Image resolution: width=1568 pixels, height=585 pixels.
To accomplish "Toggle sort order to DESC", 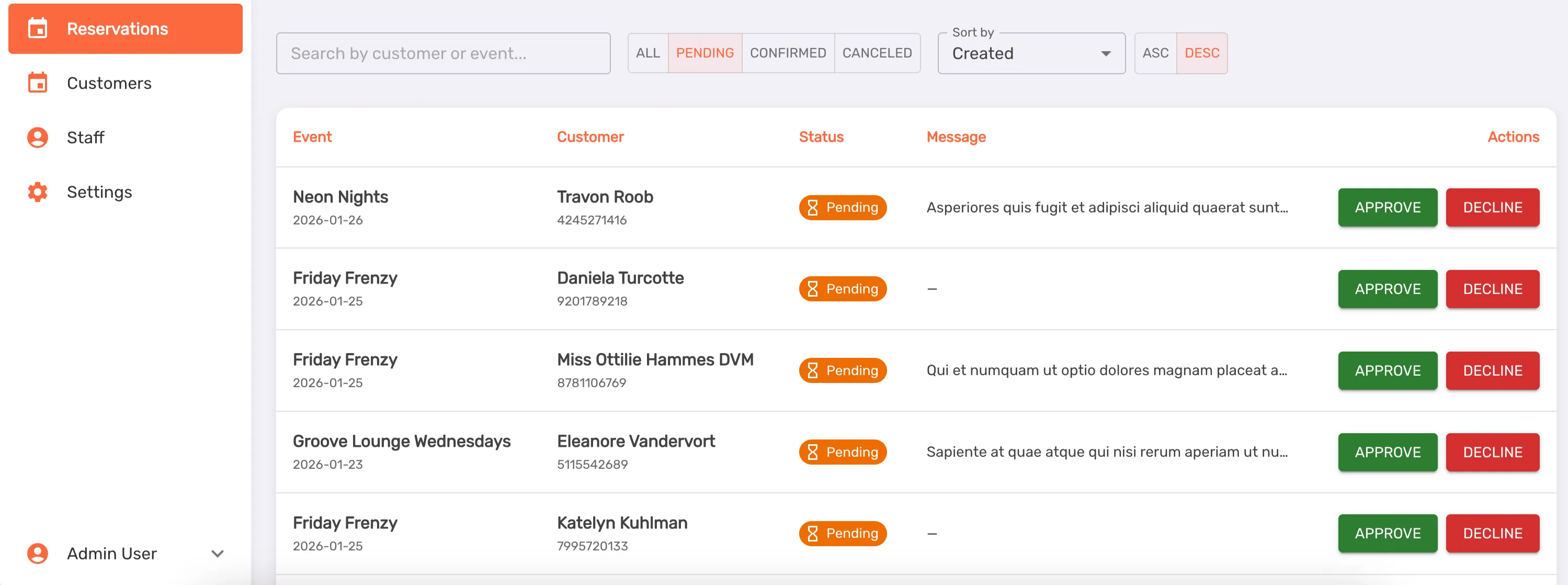I will tap(1201, 53).
